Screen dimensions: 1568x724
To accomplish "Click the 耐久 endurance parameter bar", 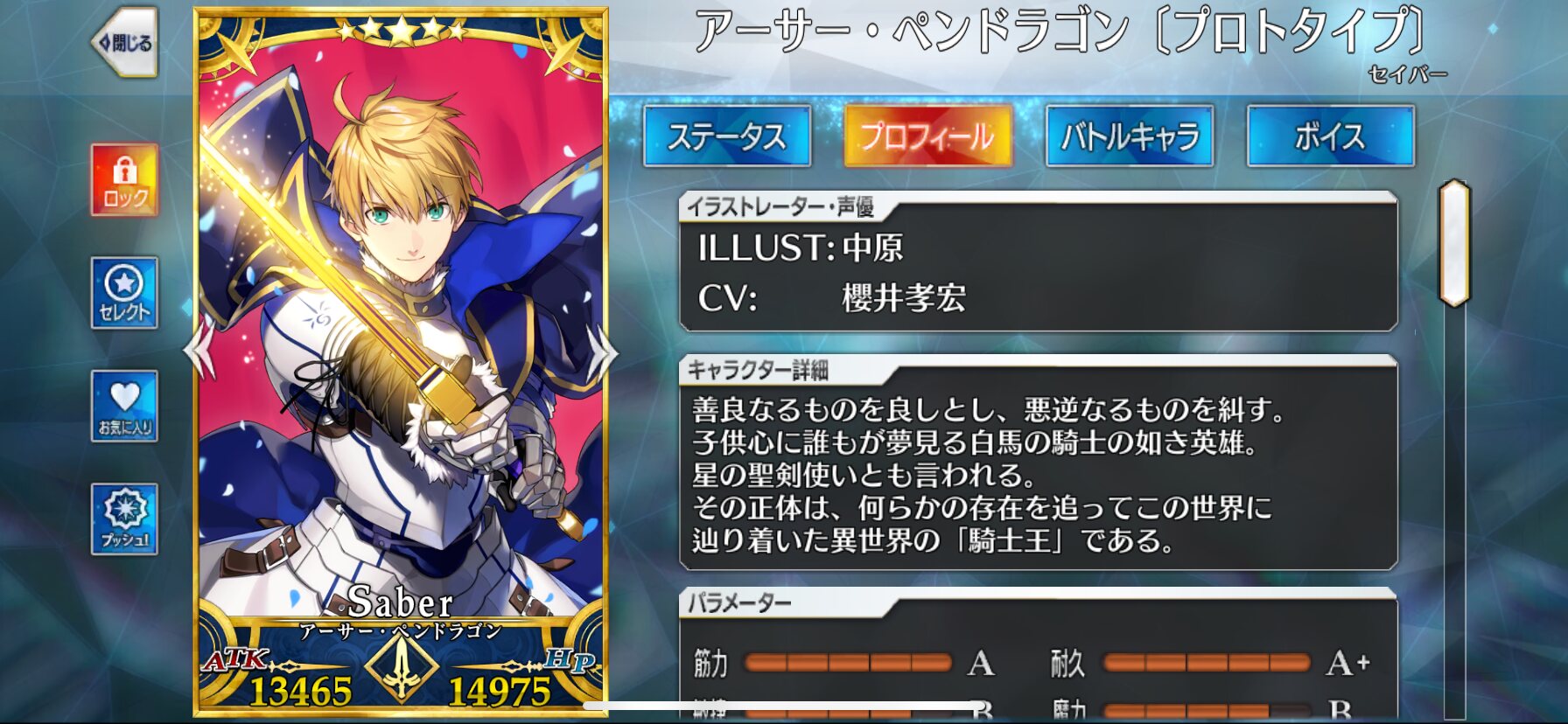I will tap(1207, 664).
